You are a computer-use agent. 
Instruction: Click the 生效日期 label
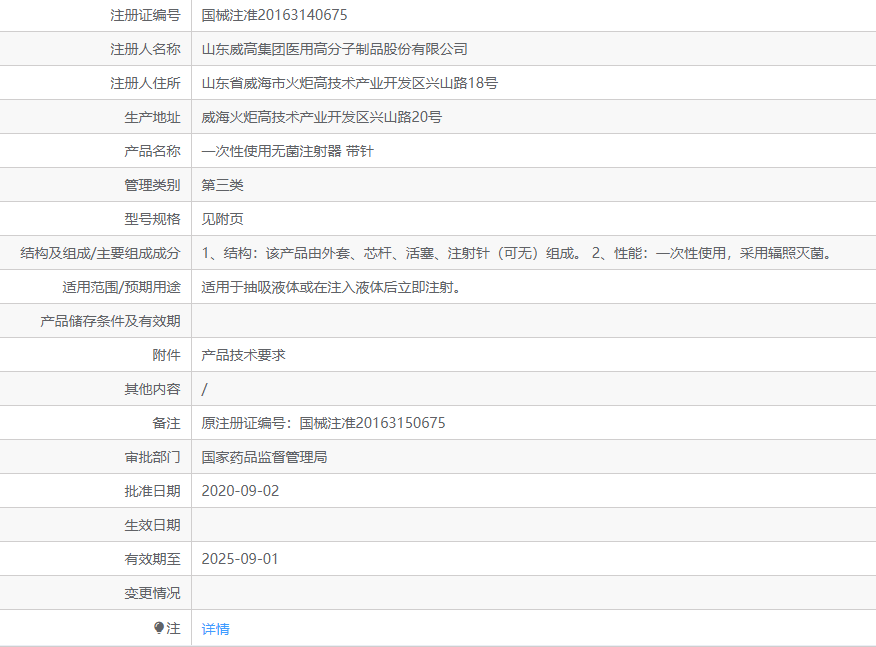coord(152,525)
